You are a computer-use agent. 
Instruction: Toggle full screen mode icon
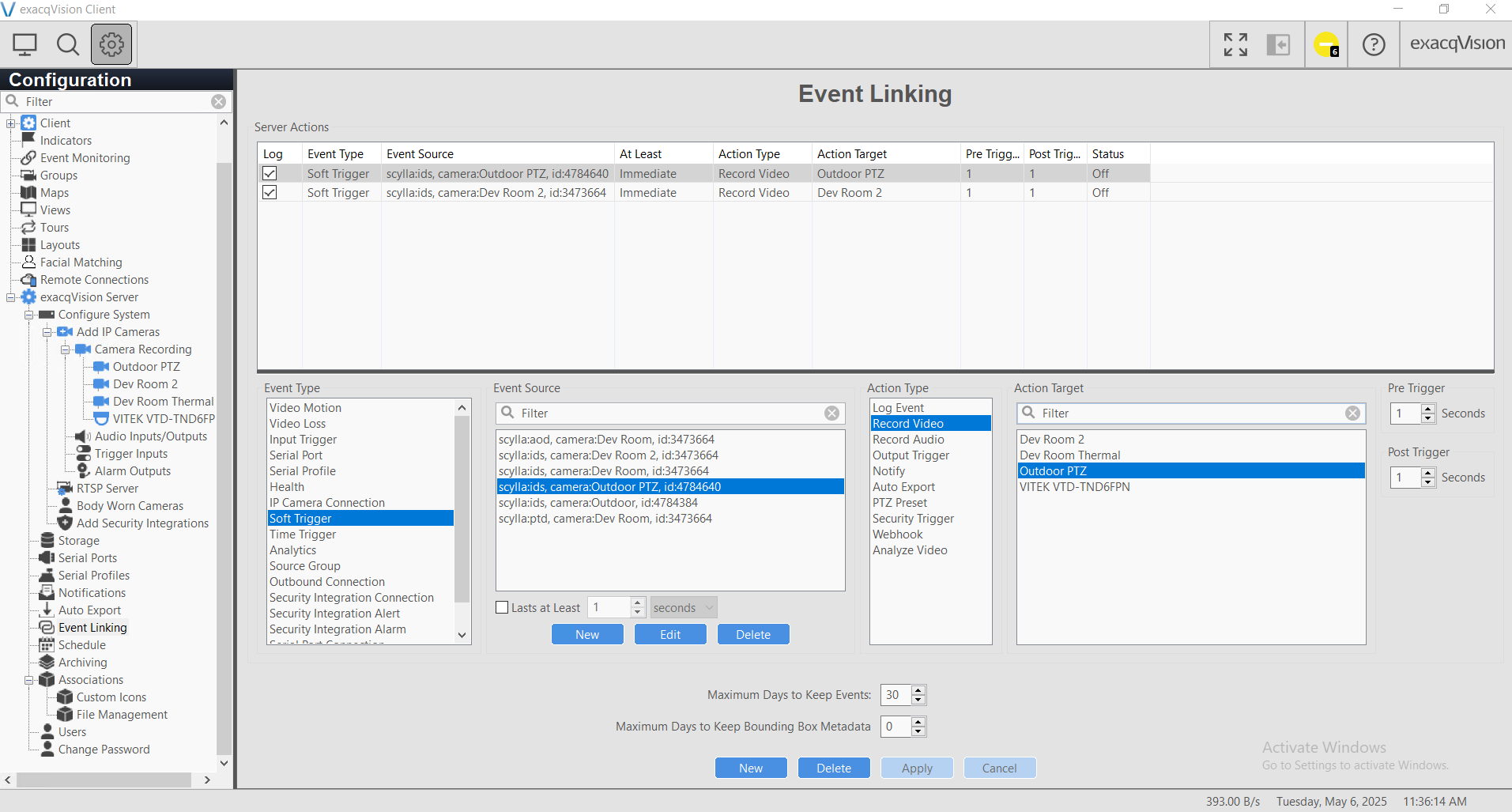pyautogui.click(x=1235, y=44)
